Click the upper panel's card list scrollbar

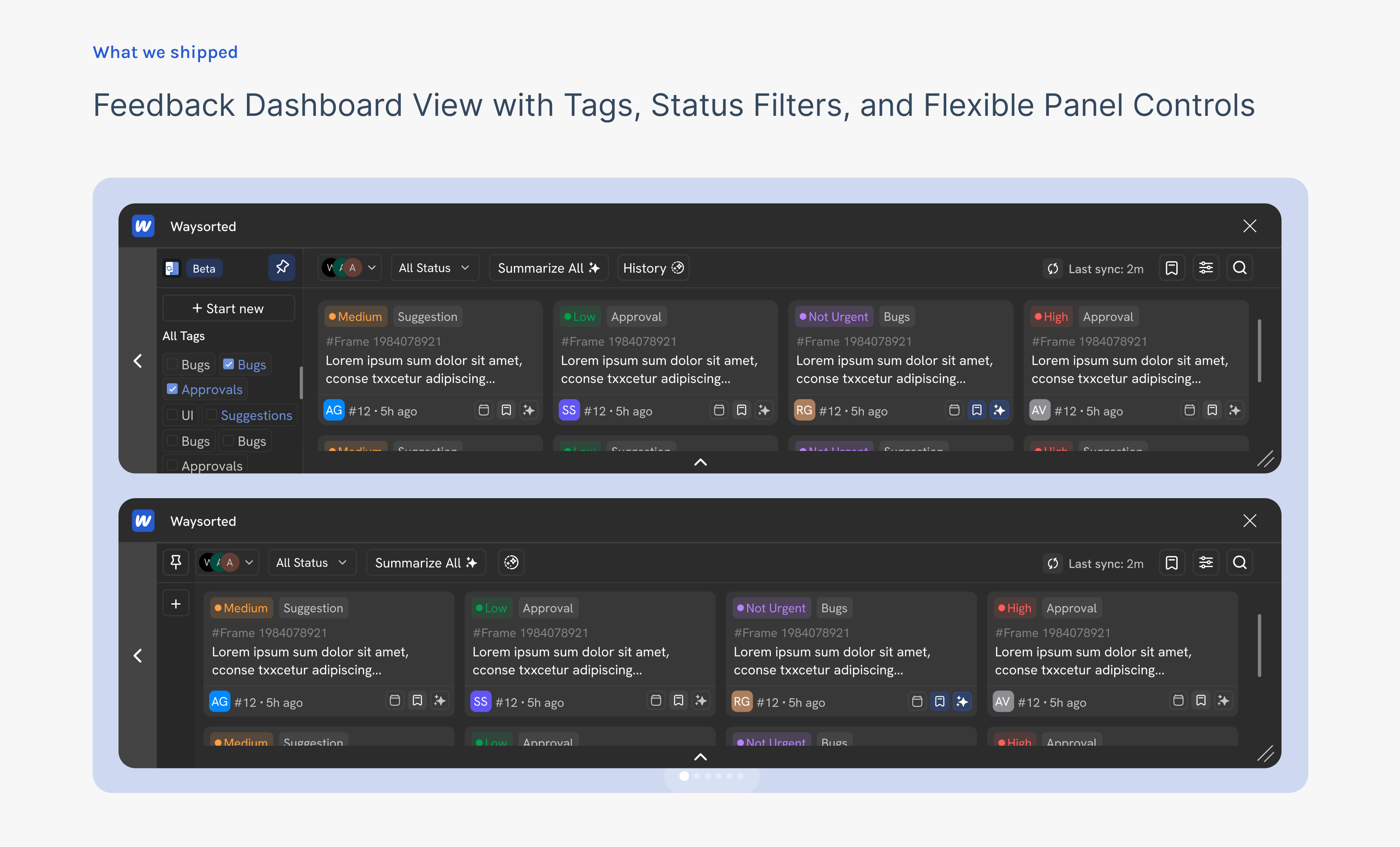click(1260, 350)
